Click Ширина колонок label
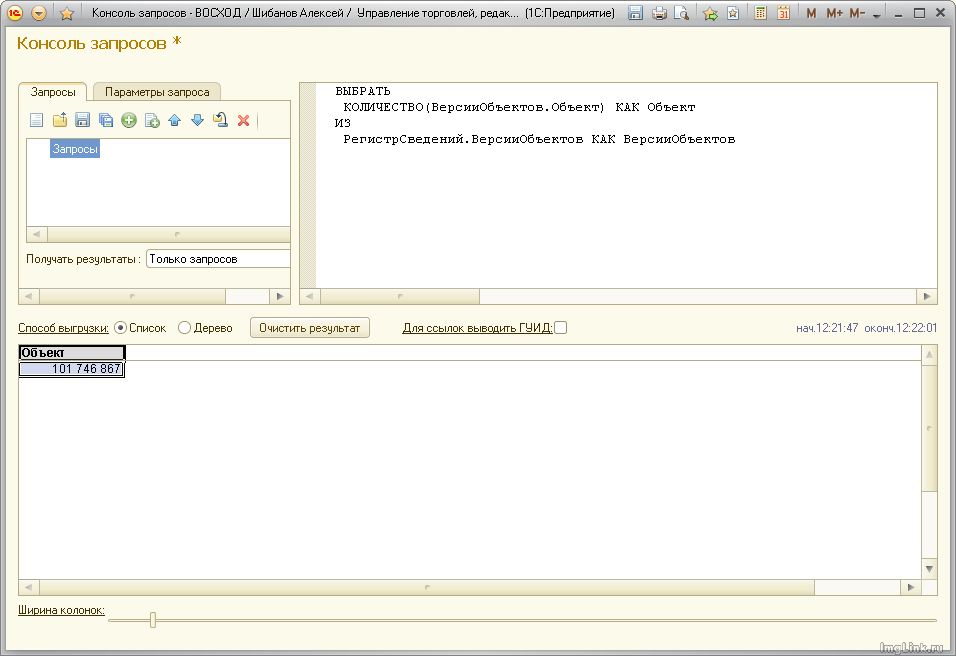Image resolution: width=956 pixels, height=656 pixels. [61, 610]
